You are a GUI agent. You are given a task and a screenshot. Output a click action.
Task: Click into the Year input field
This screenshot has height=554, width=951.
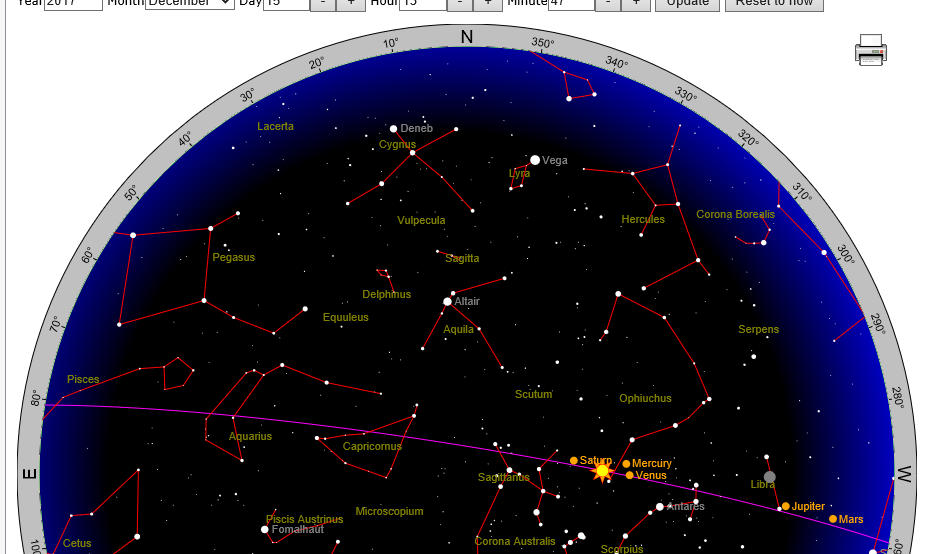73,3
